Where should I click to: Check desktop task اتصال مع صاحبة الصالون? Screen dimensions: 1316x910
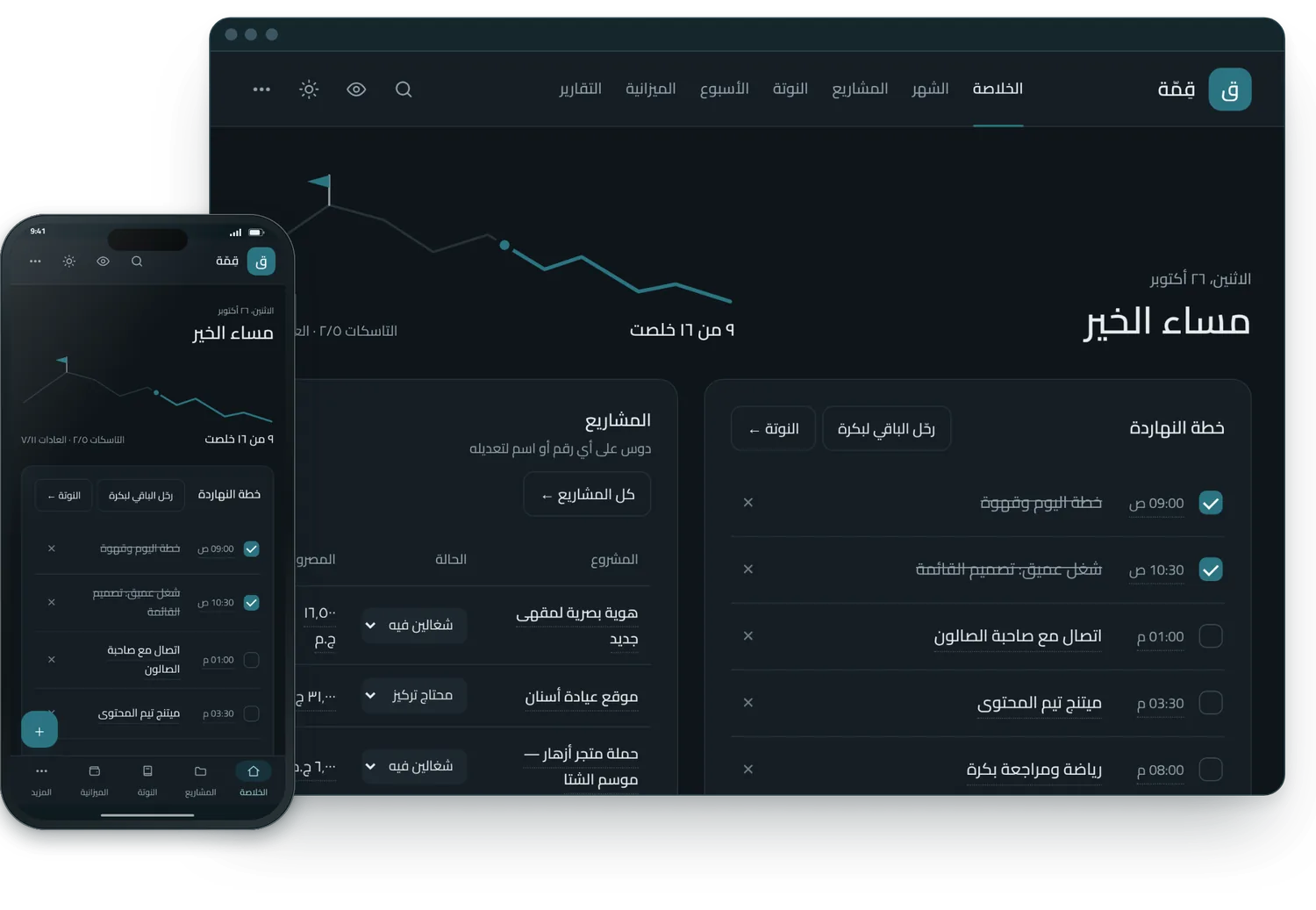tap(1211, 636)
